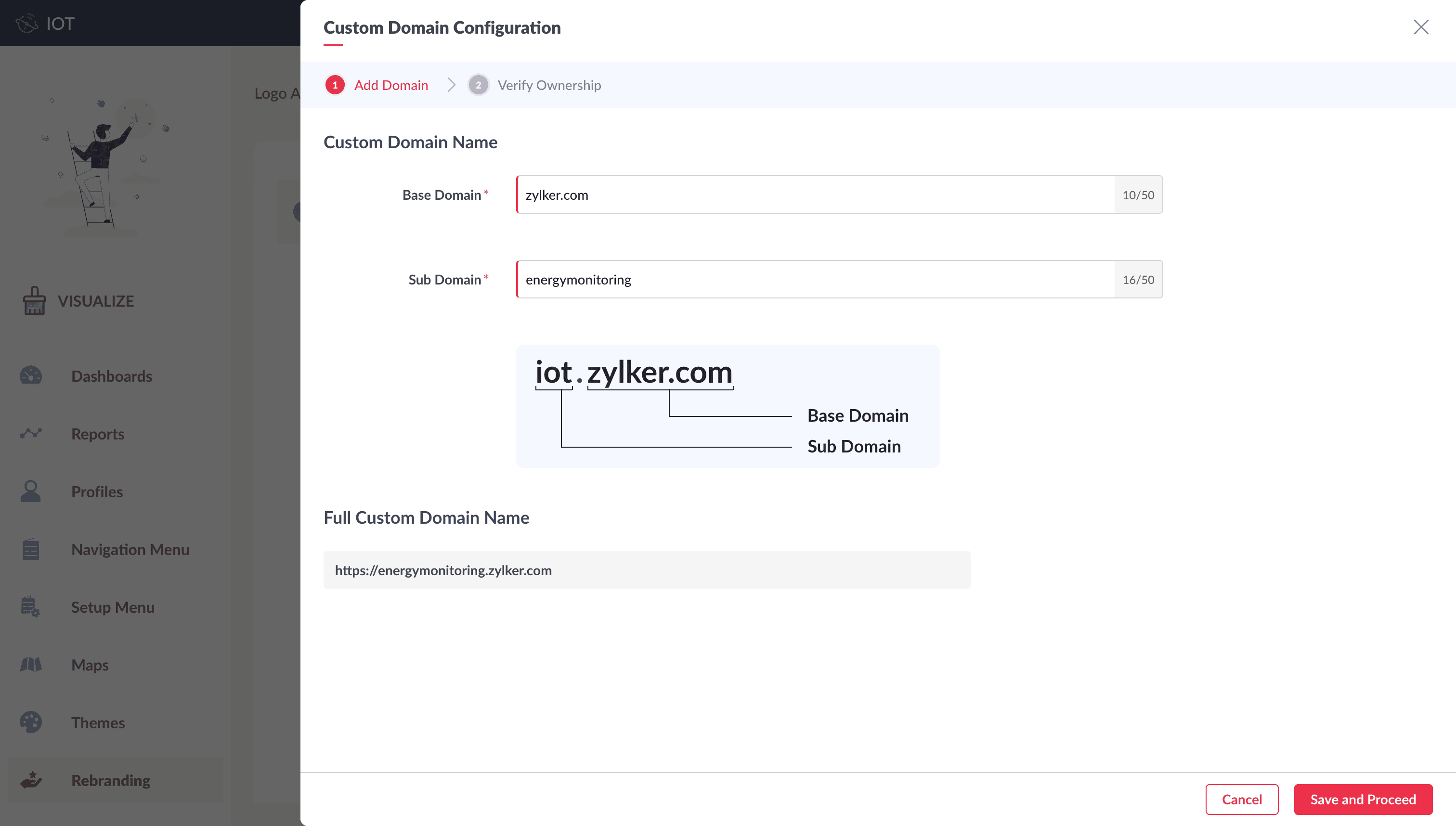Click the Setup Menu gear-list icon
The height and width of the screenshot is (826, 1456).
(31, 607)
